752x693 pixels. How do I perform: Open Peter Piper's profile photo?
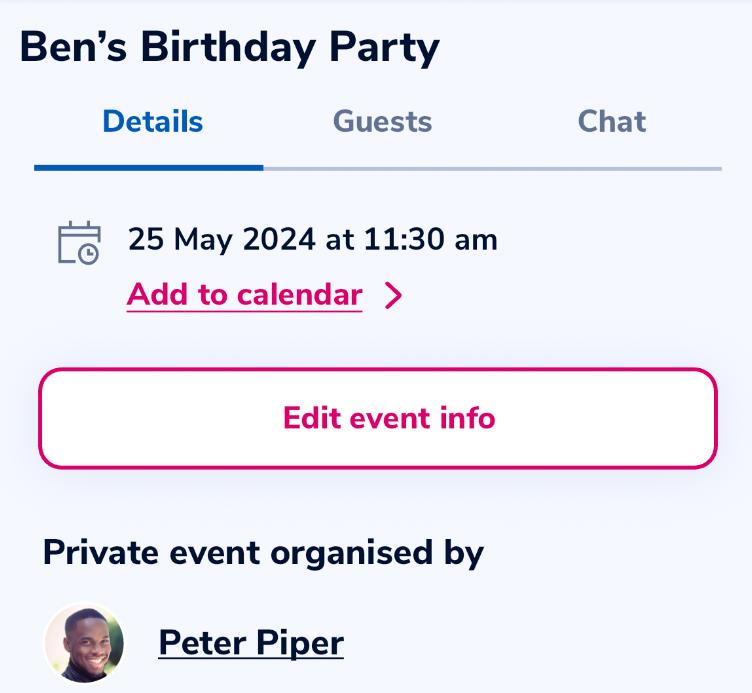tap(84, 643)
